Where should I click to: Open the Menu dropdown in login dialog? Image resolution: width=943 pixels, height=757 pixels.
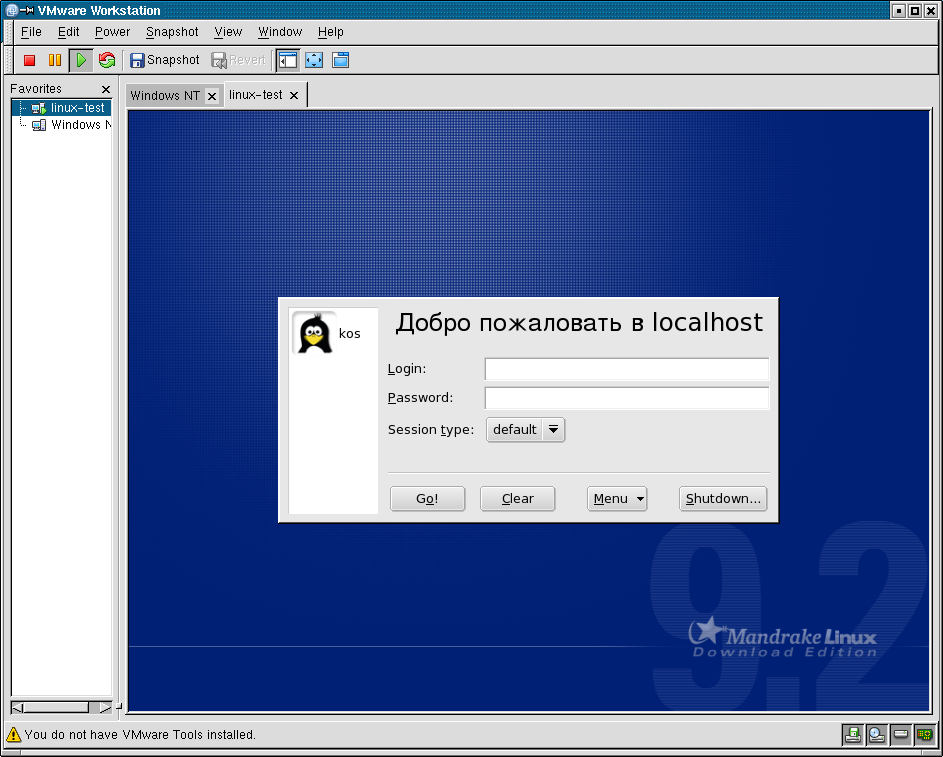pyautogui.click(x=617, y=498)
